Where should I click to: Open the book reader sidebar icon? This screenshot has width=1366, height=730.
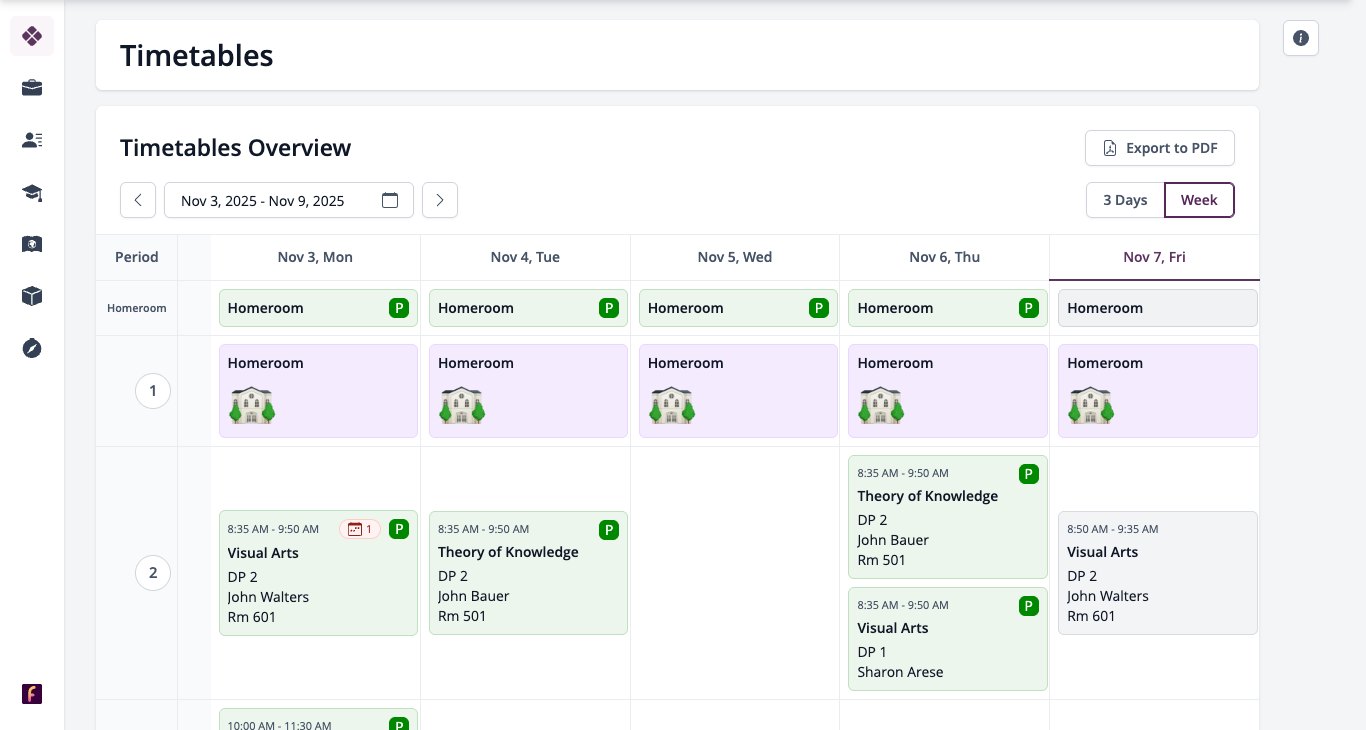[32, 244]
